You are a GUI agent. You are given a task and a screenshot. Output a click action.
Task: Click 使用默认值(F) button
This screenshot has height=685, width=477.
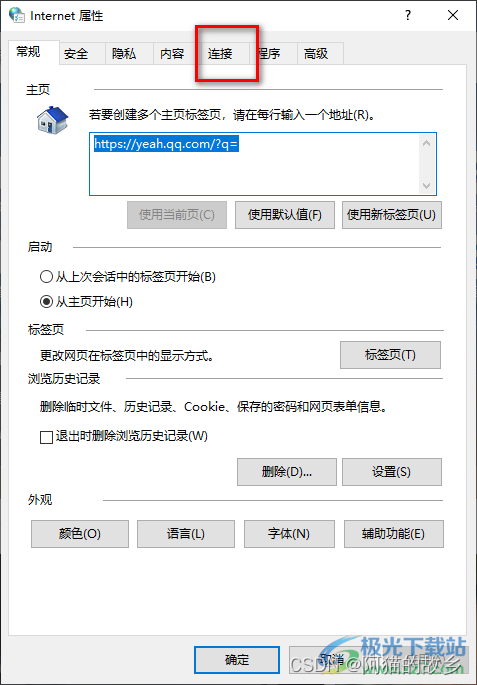coord(285,215)
